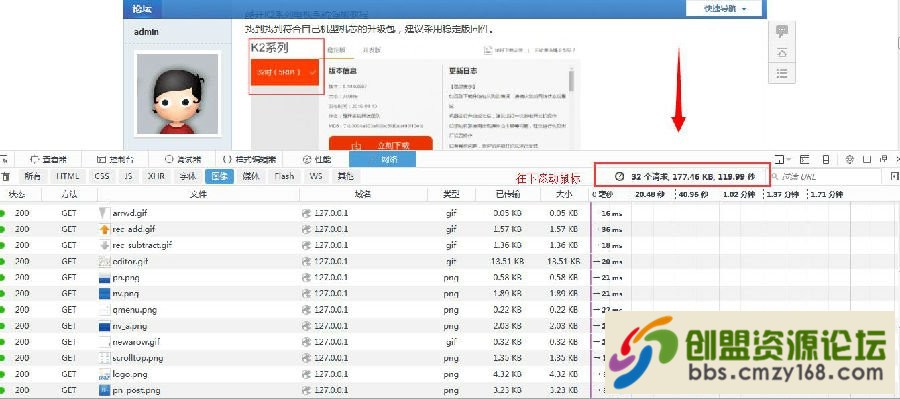Click the logo.png file thumbnail icon
This screenshot has width=900, height=399.
[x=104, y=374]
